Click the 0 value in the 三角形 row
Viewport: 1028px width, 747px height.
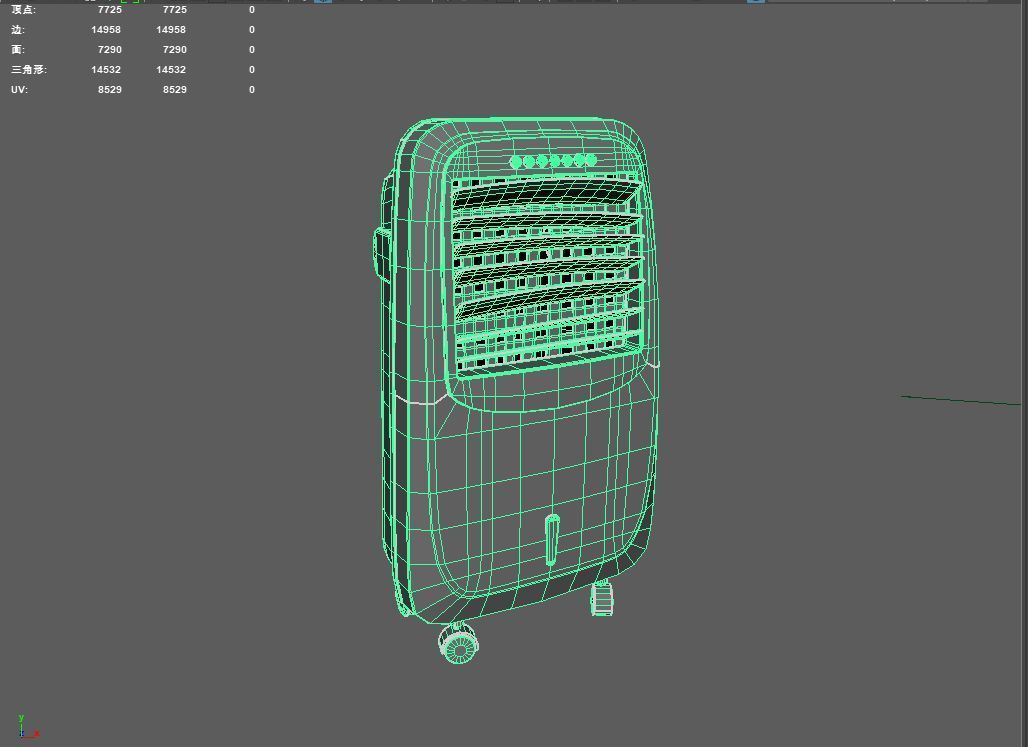pos(252,70)
